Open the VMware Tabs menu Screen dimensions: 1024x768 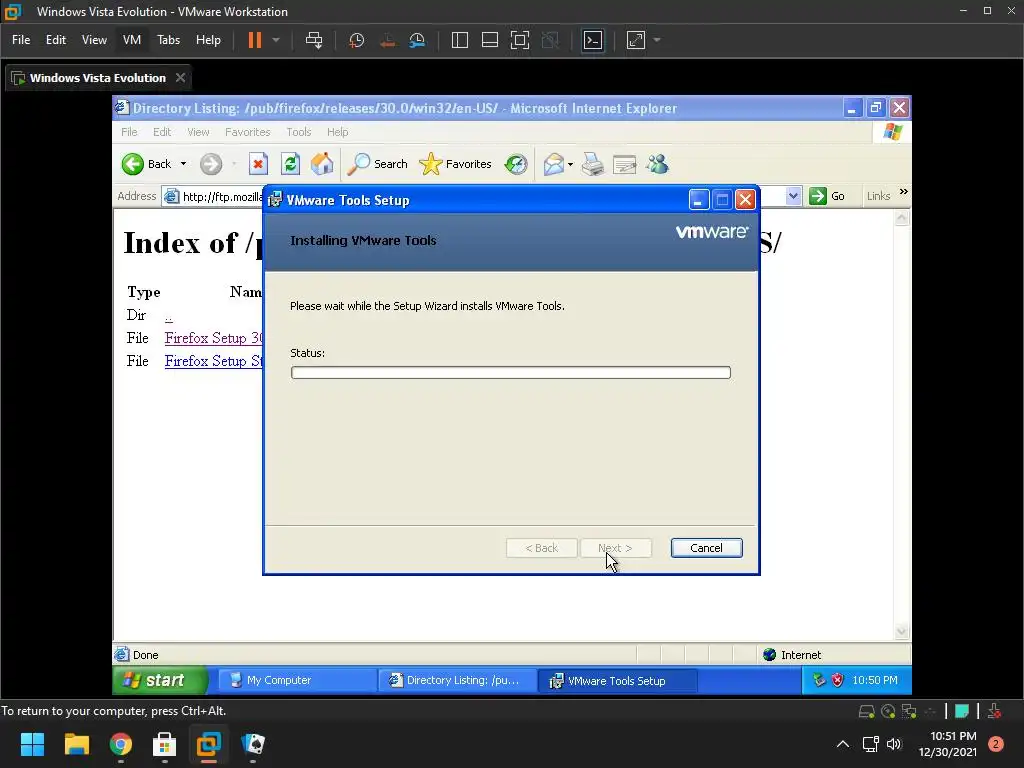click(168, 40)
